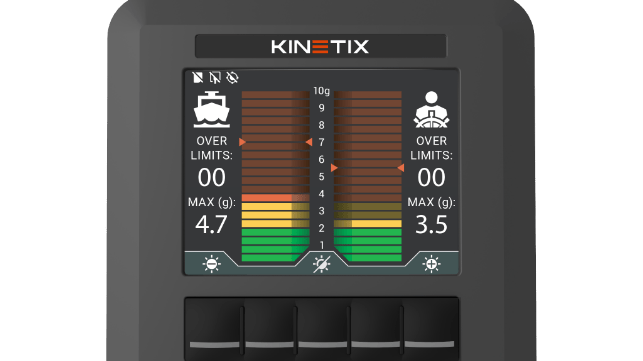Click the yellow segment of operator bar graph
The image size is (643, 361).
(x=368, y=224)
